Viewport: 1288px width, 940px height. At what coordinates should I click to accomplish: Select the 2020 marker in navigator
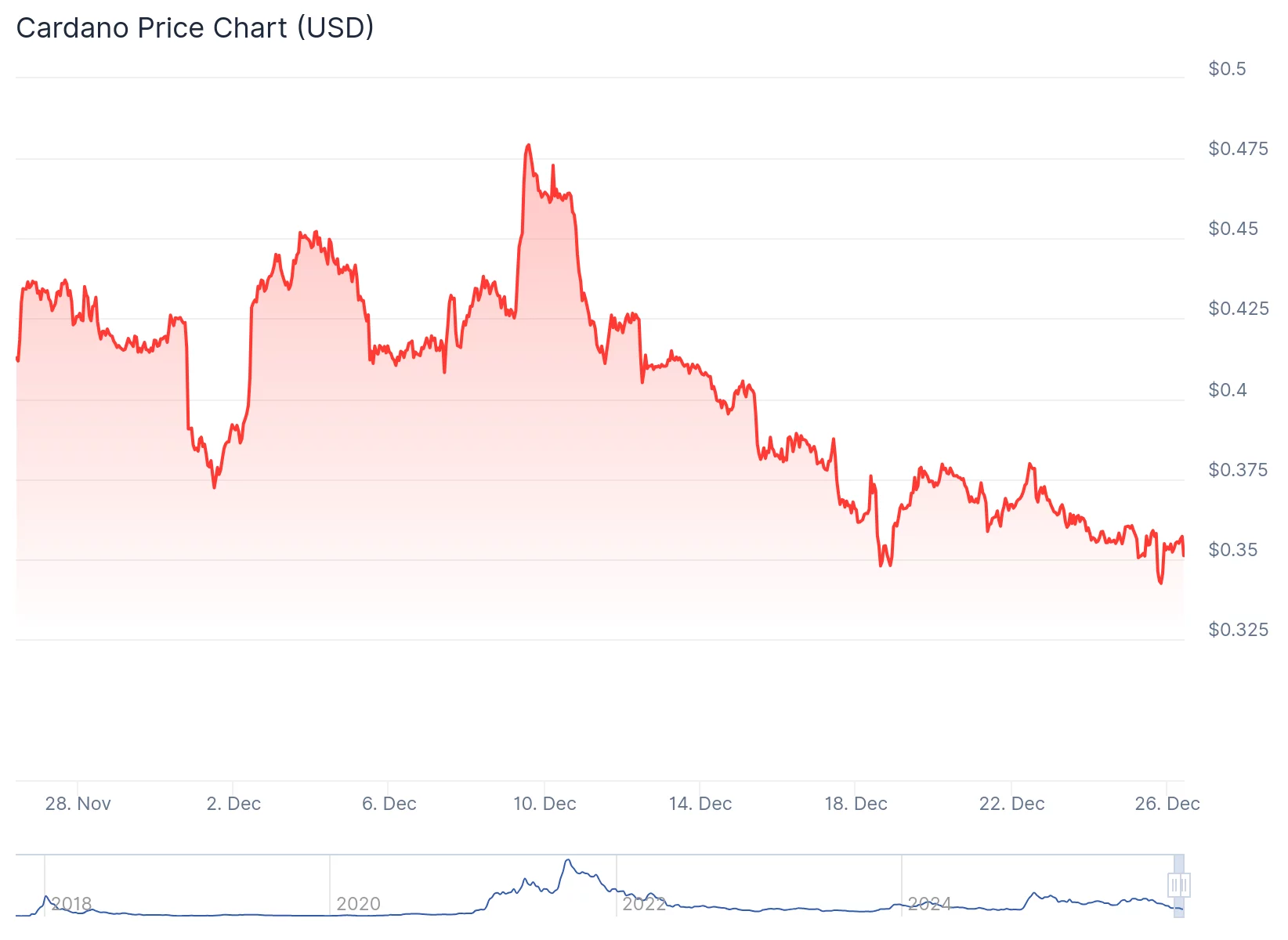pyautogui.click(x=358, y=904)
